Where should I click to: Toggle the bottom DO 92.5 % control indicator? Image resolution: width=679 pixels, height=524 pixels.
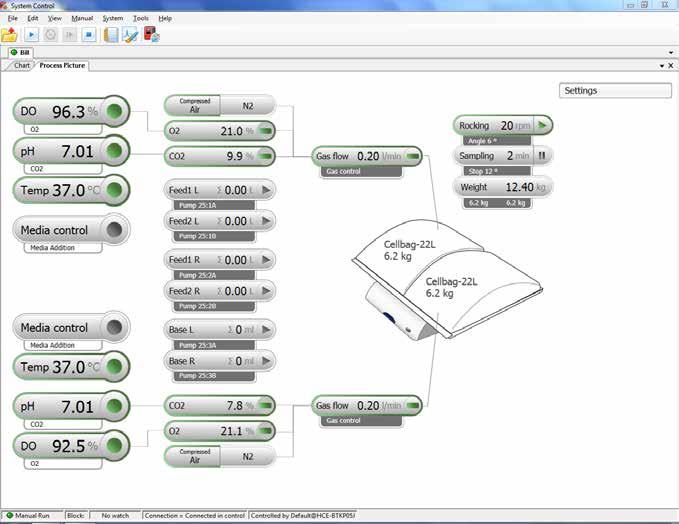point(115,445)
